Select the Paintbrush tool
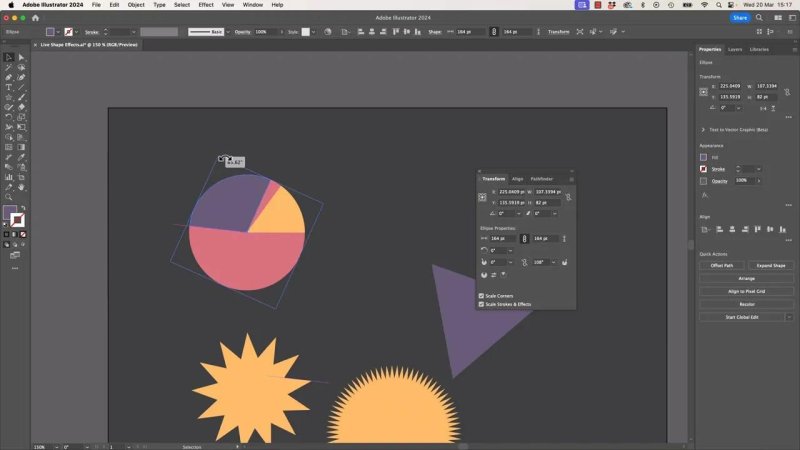Image resolution: width=800 pixels, height=450 pixels. coord(21,97)
